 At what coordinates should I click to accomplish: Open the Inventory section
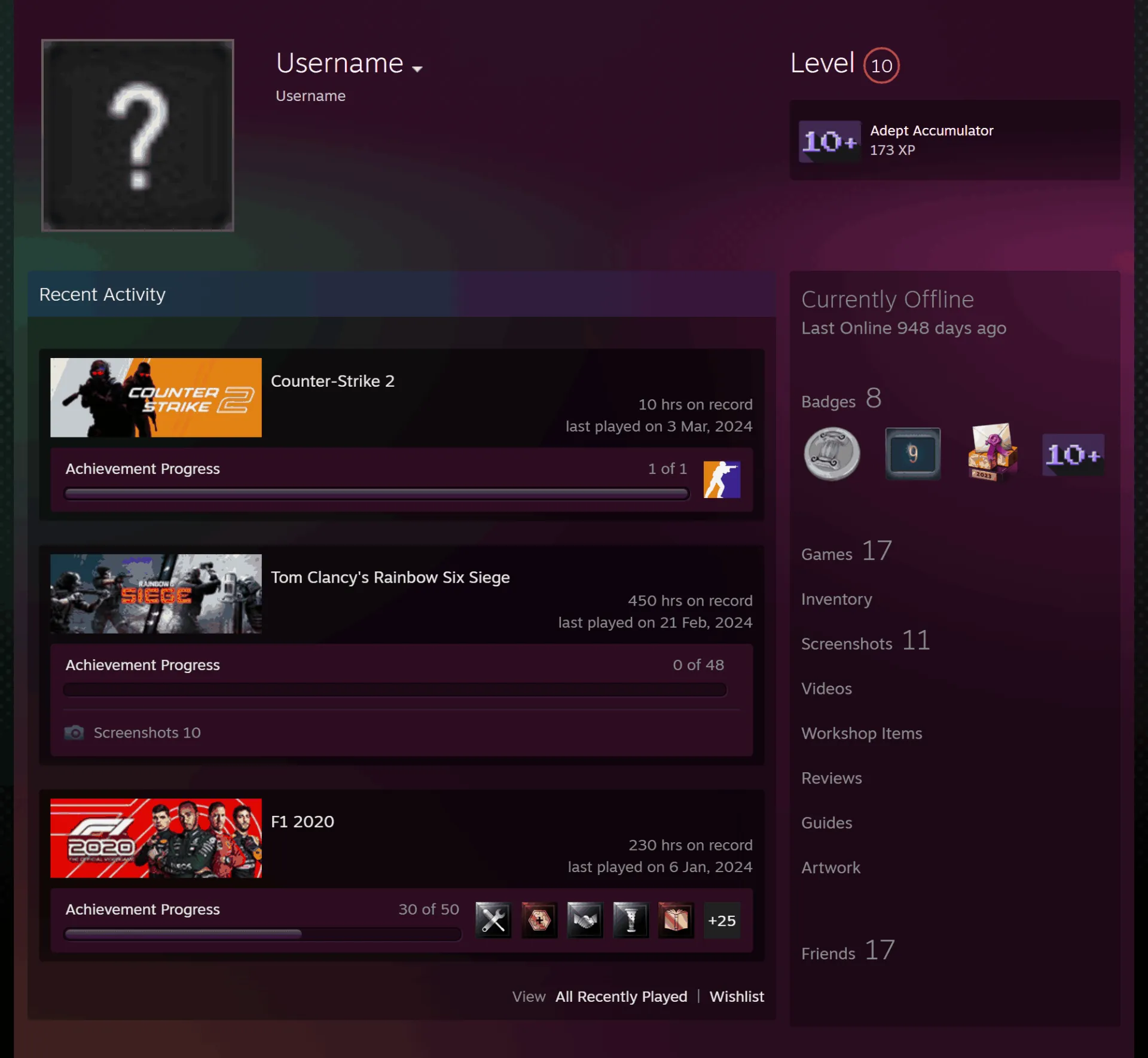[x=836, y=599]
